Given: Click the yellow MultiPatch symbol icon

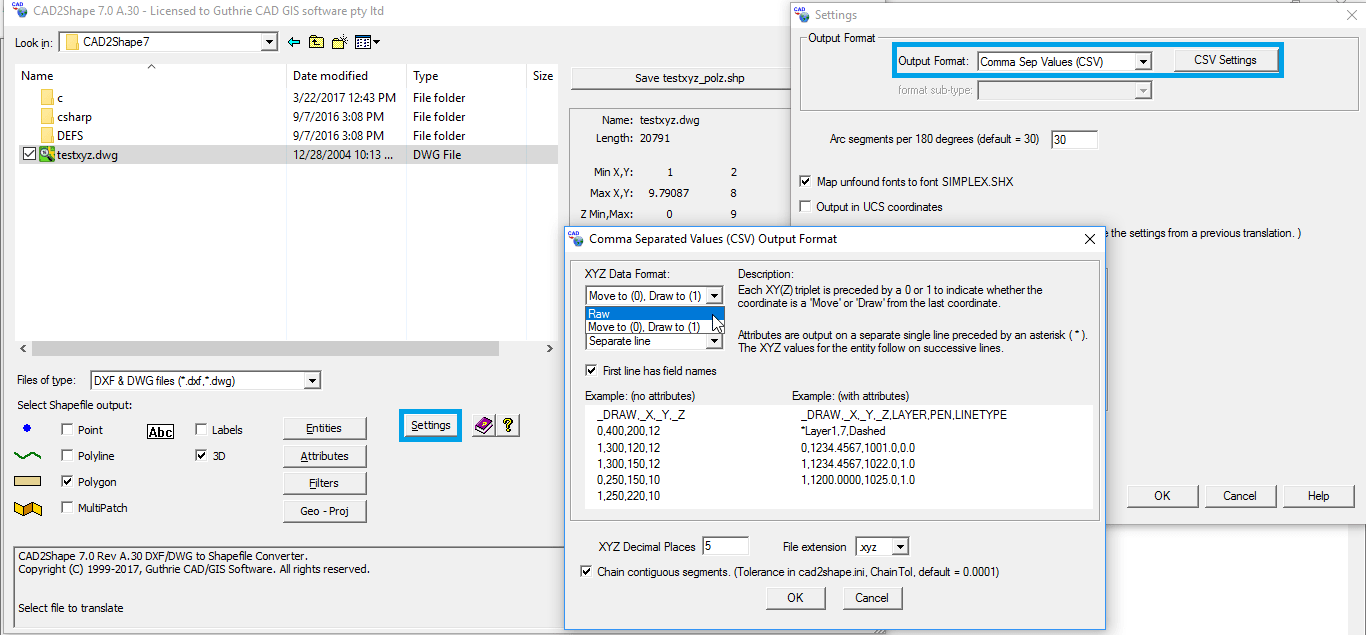Looking at the screenshot, I should point(28,508).
